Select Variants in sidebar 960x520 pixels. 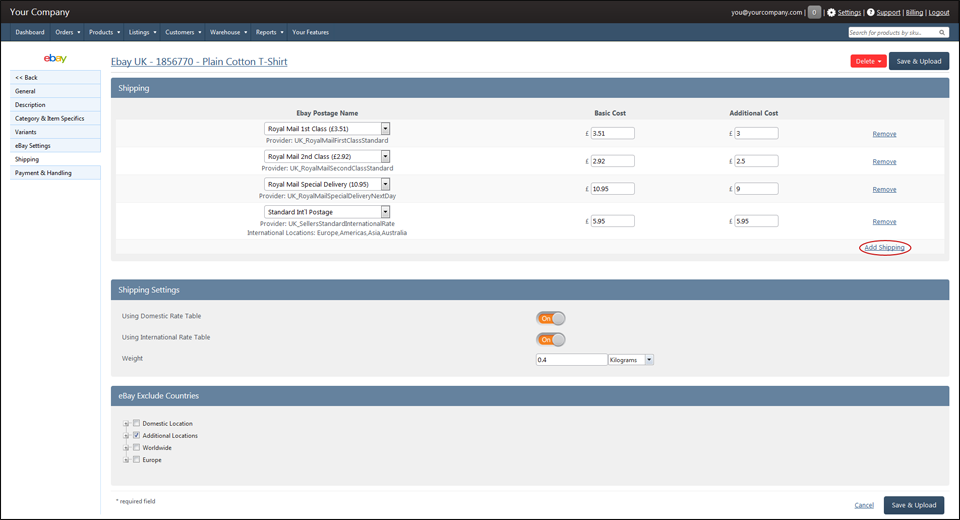coord(55,132)
